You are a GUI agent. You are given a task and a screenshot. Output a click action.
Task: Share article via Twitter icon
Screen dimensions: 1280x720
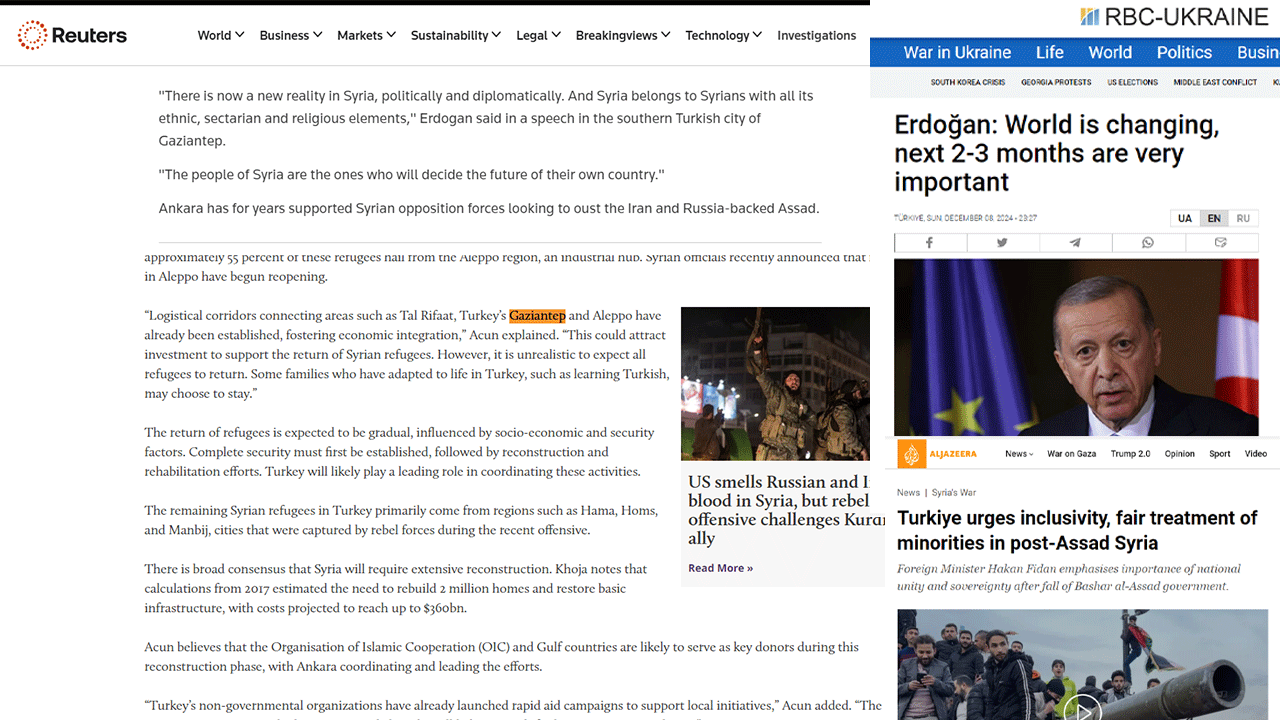pyautogui.click(x=1002, y=242)
